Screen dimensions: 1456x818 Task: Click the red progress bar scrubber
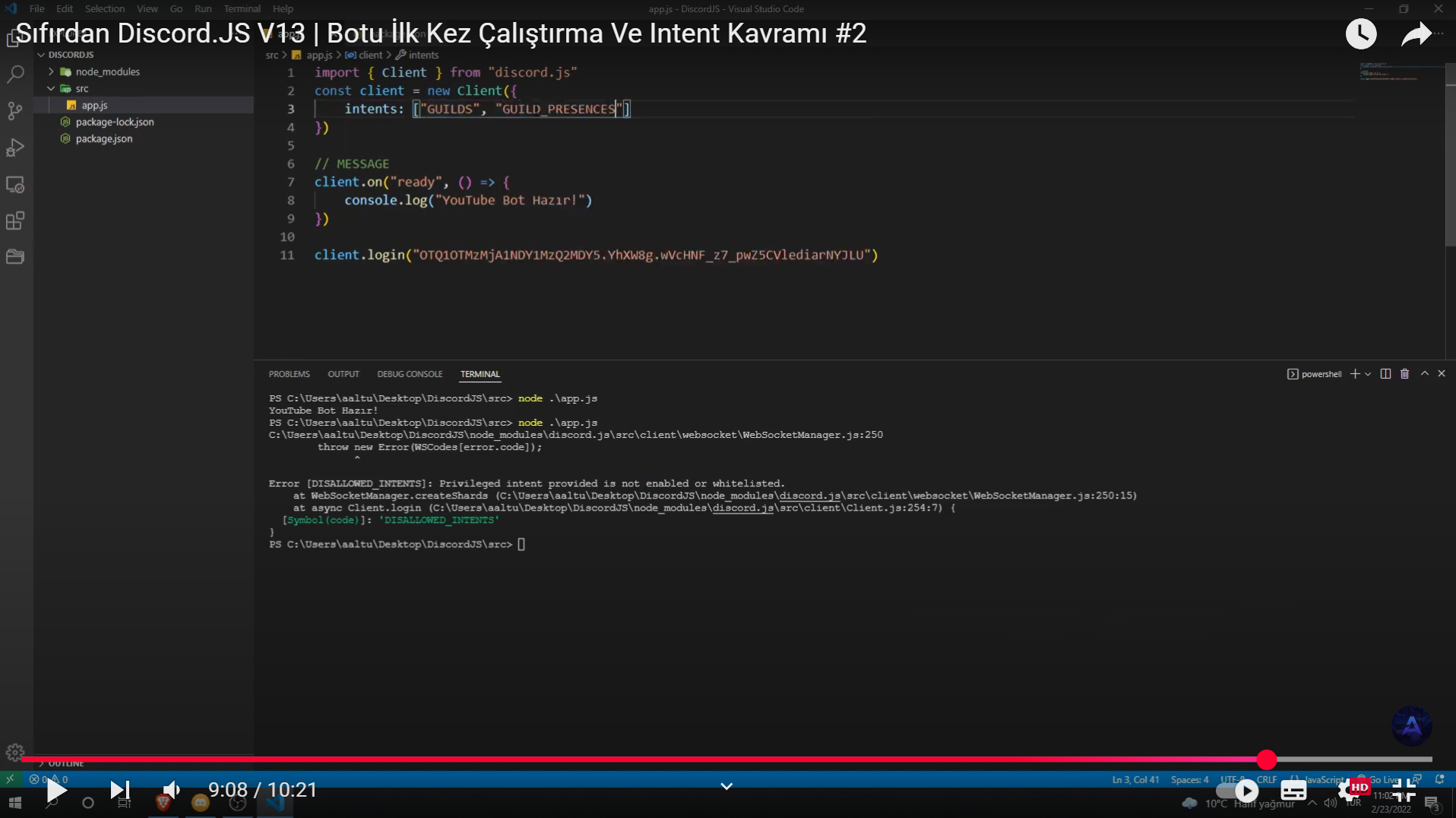(1266, 759)
